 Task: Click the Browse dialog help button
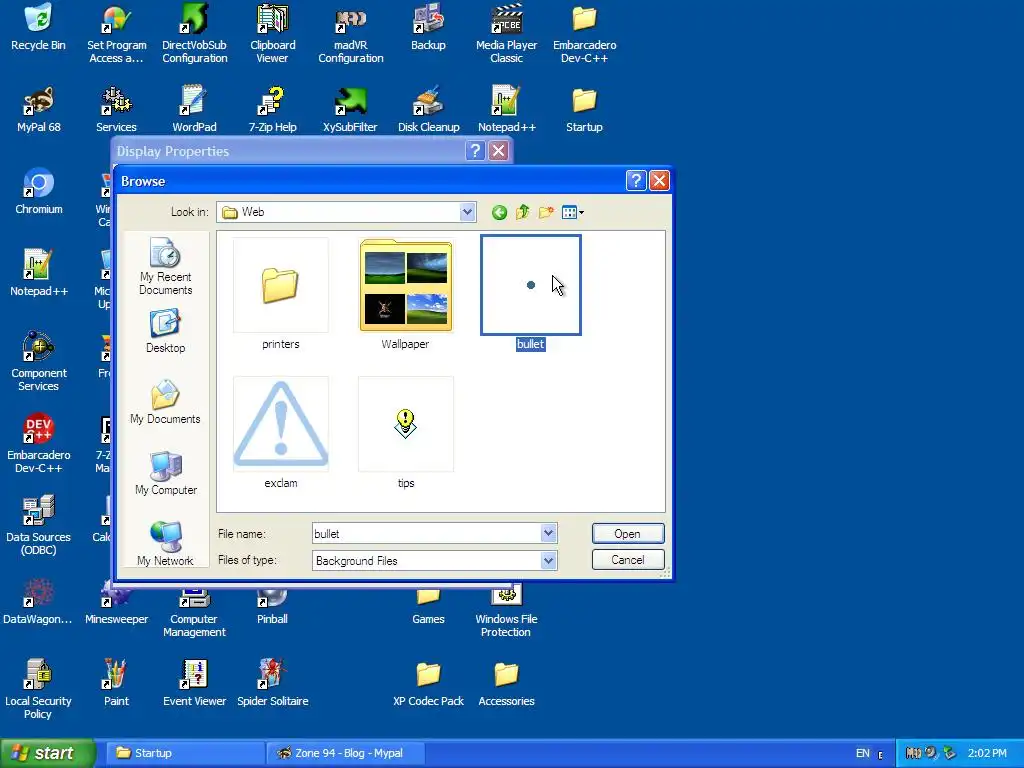coord(635,181)
